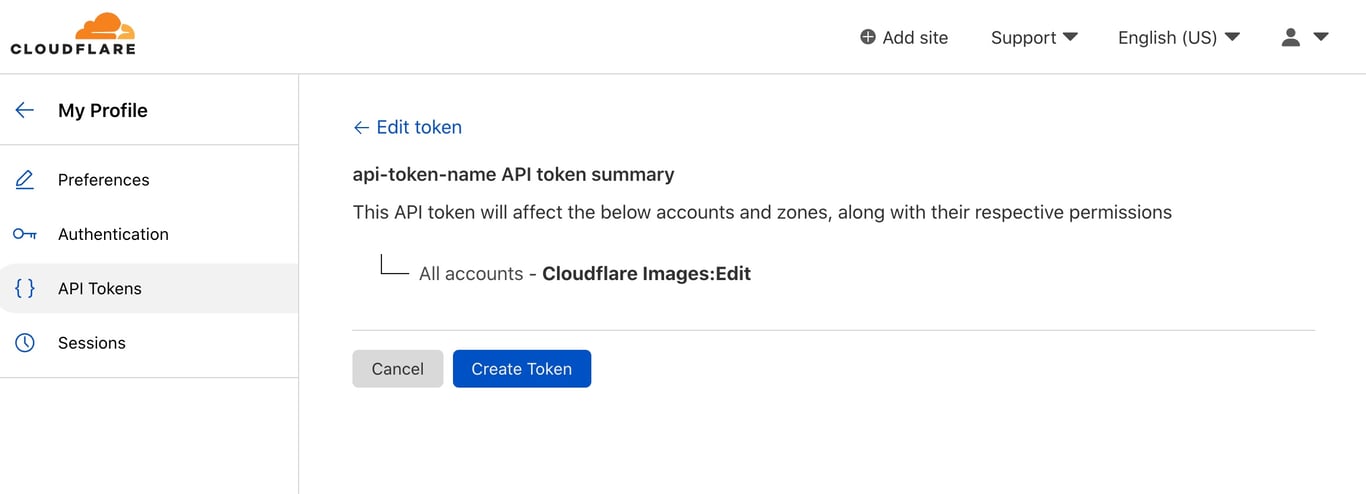The image size is (1366, 494).
Task: Open the Sessions page
Action: (92, 343)
